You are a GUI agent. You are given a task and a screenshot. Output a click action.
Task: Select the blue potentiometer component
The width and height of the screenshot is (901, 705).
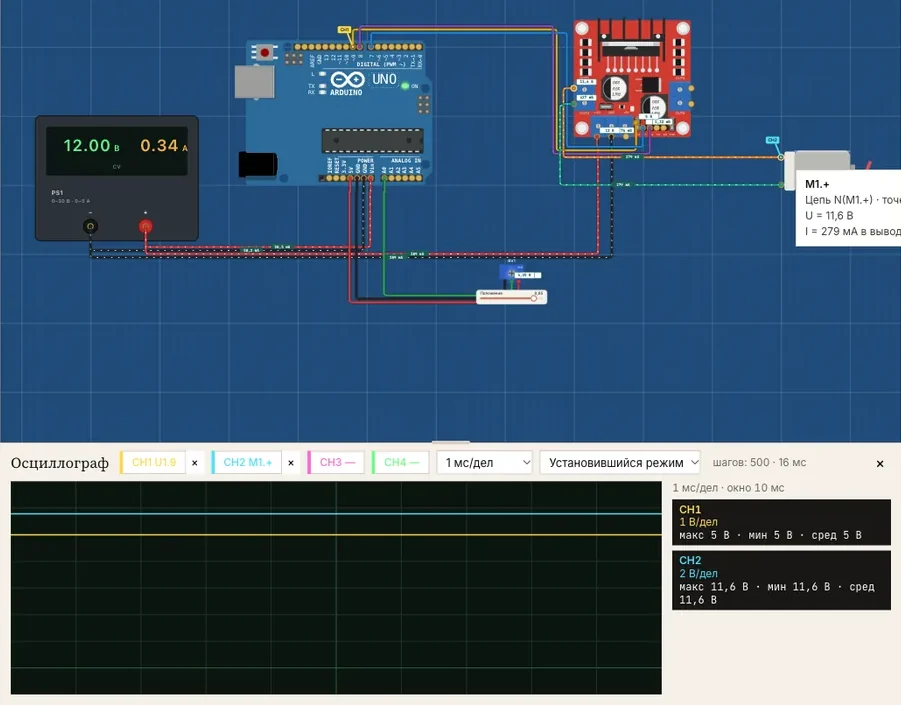tap(511, 271)
